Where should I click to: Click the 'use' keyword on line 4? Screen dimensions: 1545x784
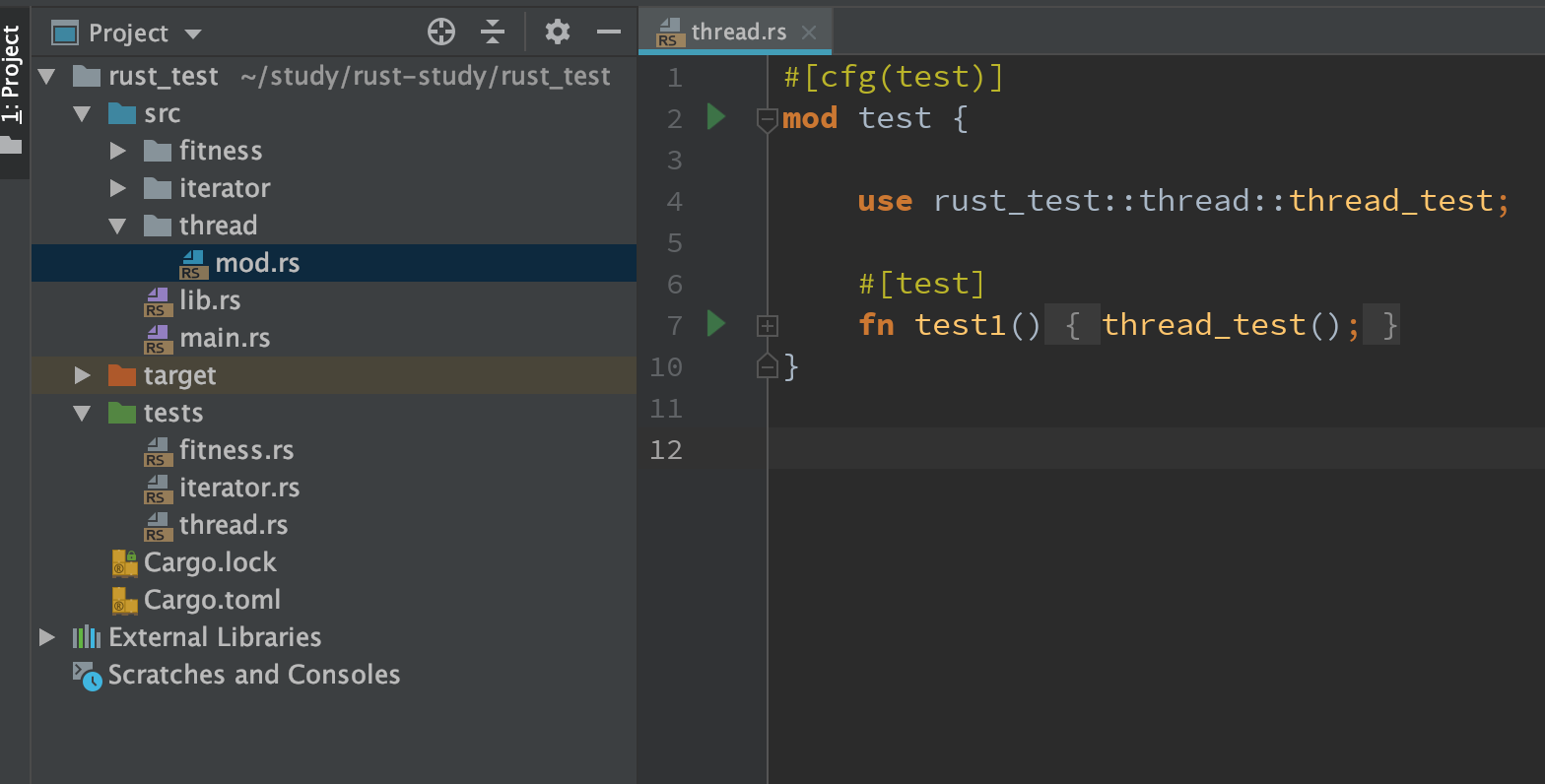(885, 201)
